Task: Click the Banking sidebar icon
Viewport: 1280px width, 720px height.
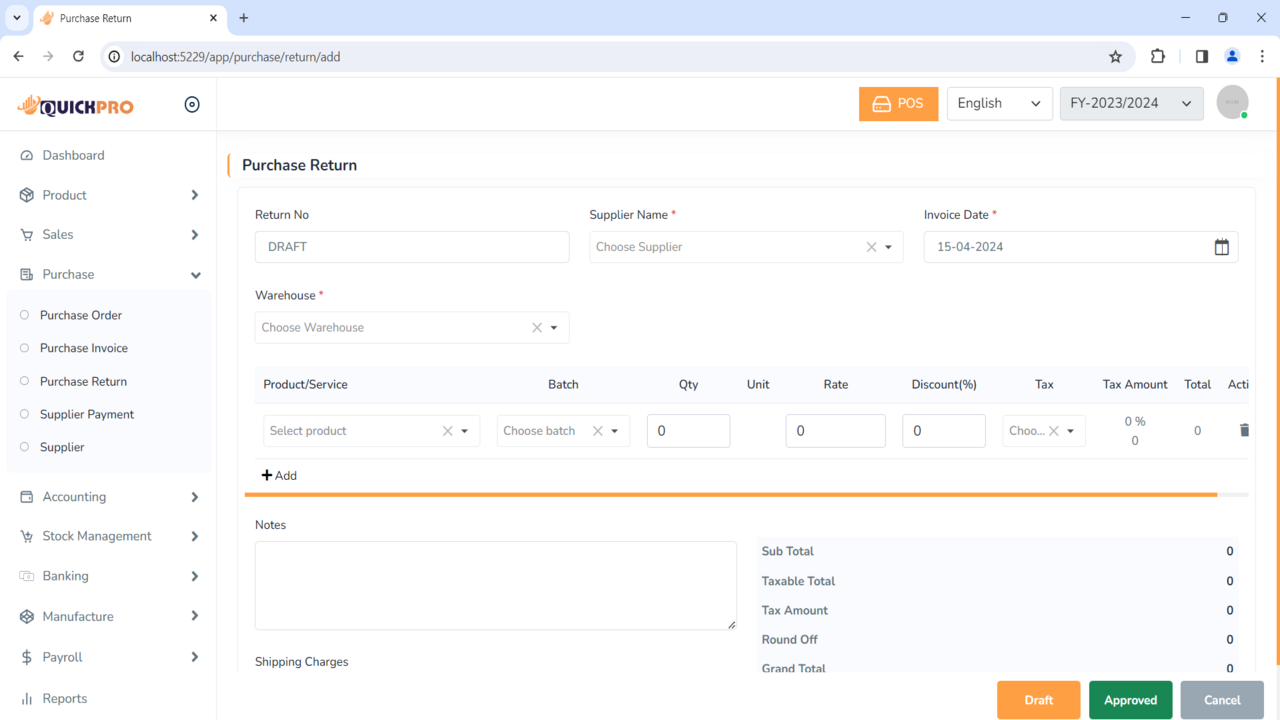Action: [x=26, y=576]
